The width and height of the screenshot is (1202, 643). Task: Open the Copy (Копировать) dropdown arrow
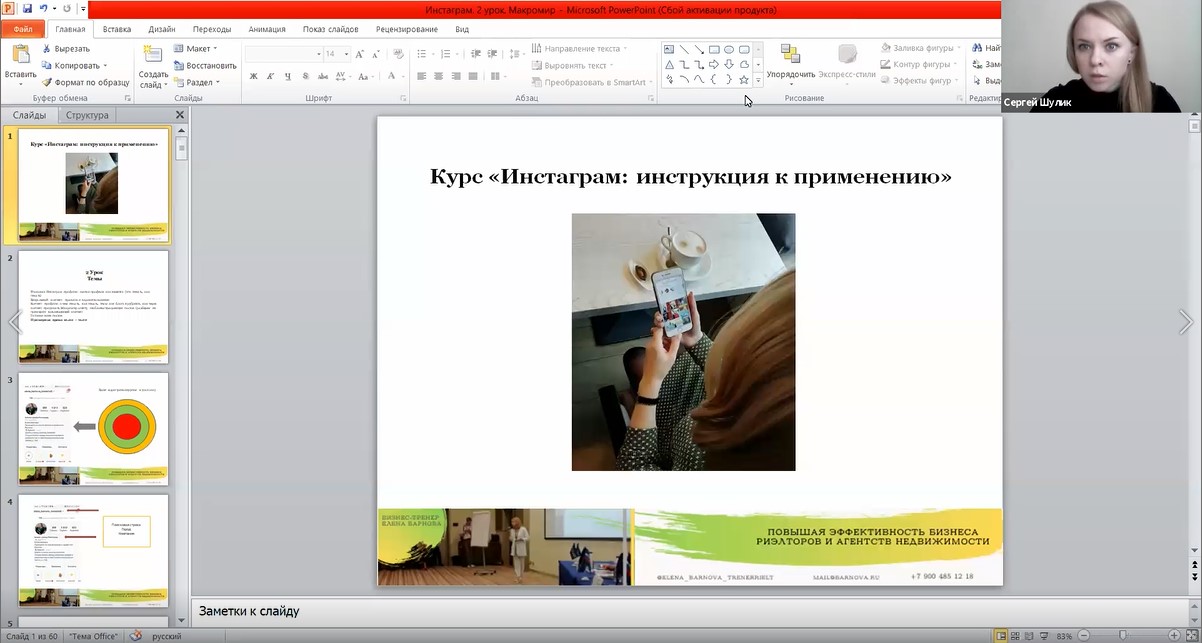104,65
